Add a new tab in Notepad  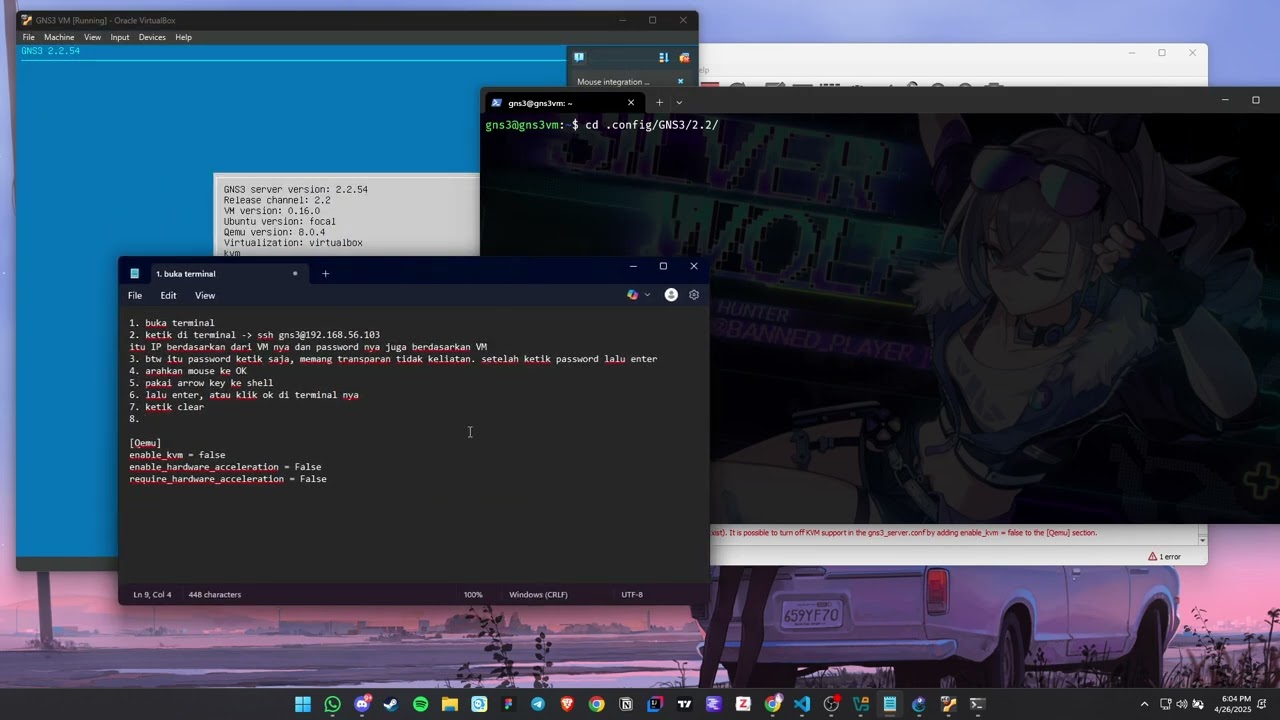click(x=325, y=273)
